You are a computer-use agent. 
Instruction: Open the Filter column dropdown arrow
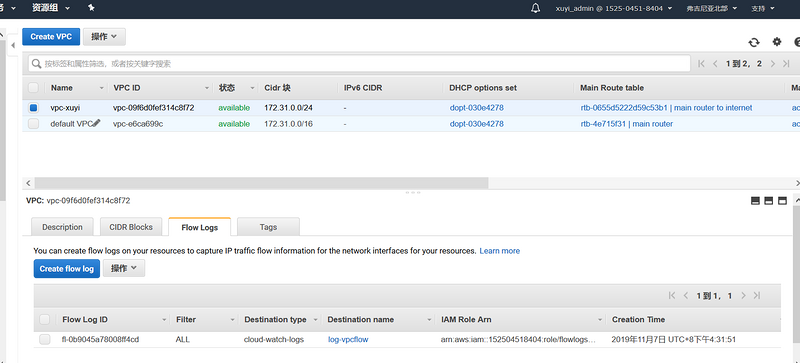coord(232,320)
